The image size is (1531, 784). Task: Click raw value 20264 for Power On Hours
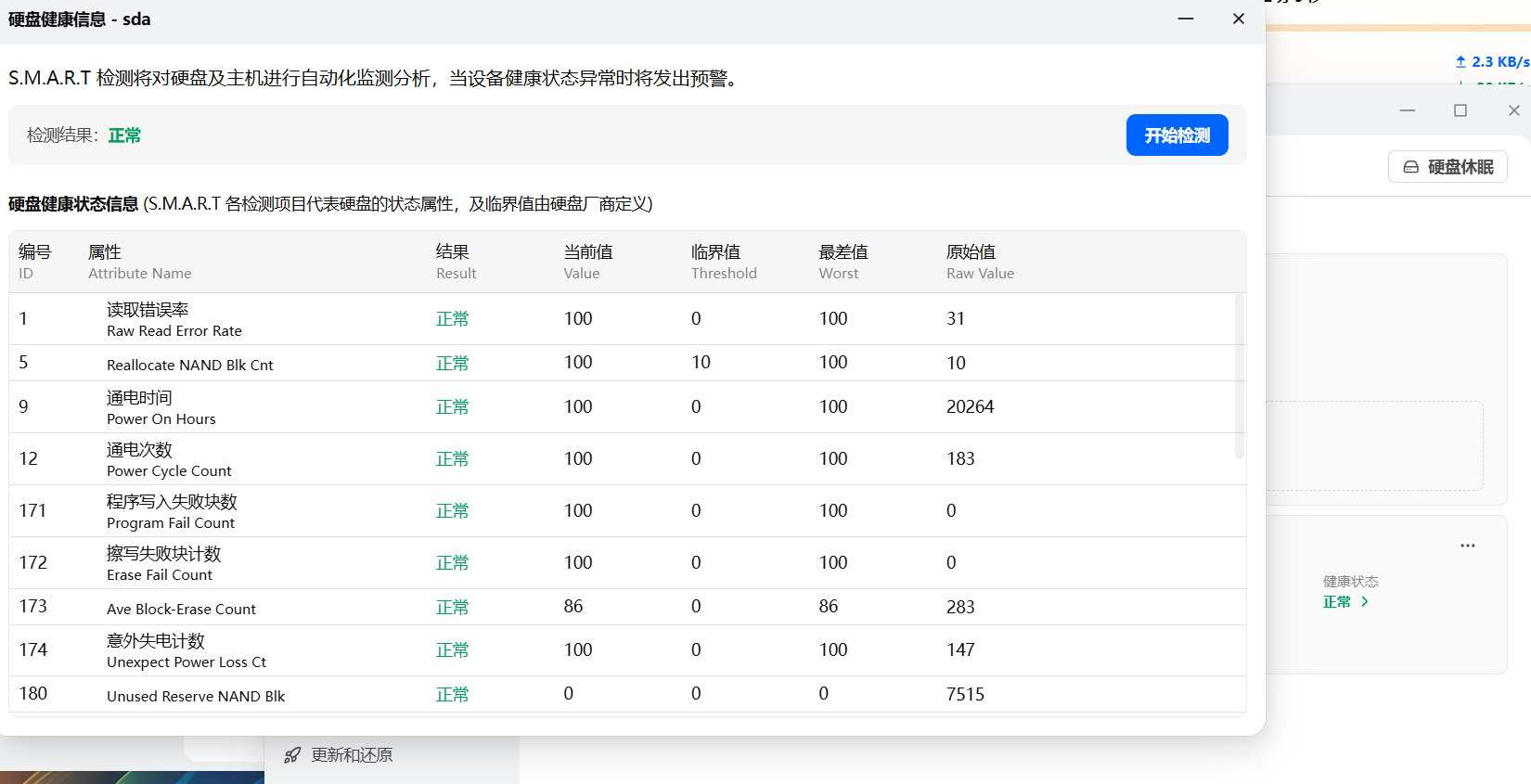[970, 407]
